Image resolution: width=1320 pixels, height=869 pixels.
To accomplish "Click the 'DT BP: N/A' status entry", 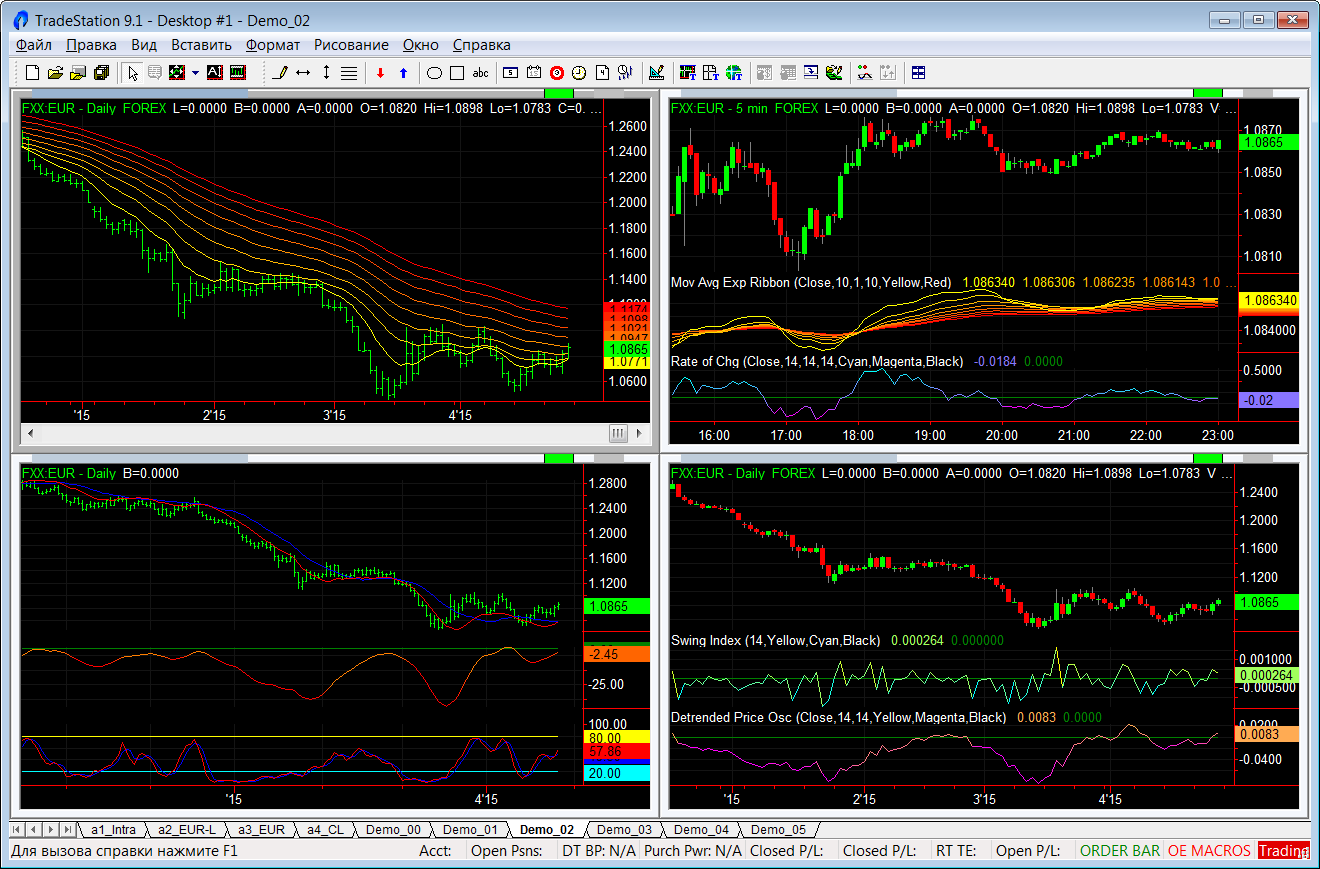I will coord(597,851).
